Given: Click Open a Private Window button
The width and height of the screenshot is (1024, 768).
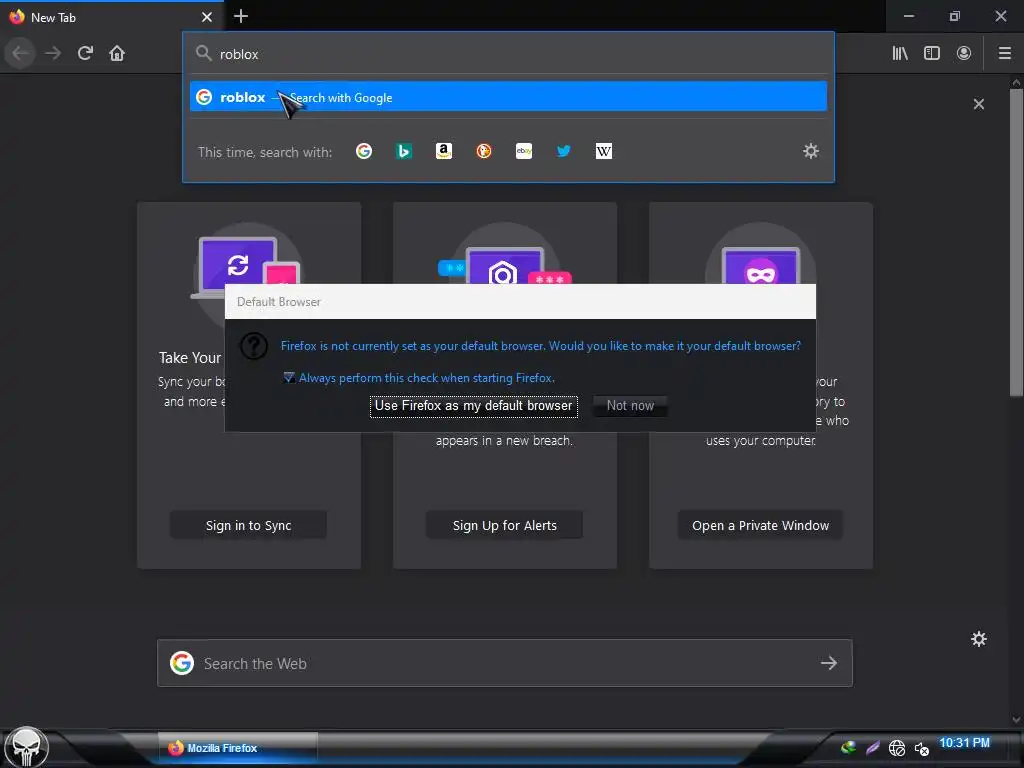Looking at the screenshot, I should pos(760,525).
